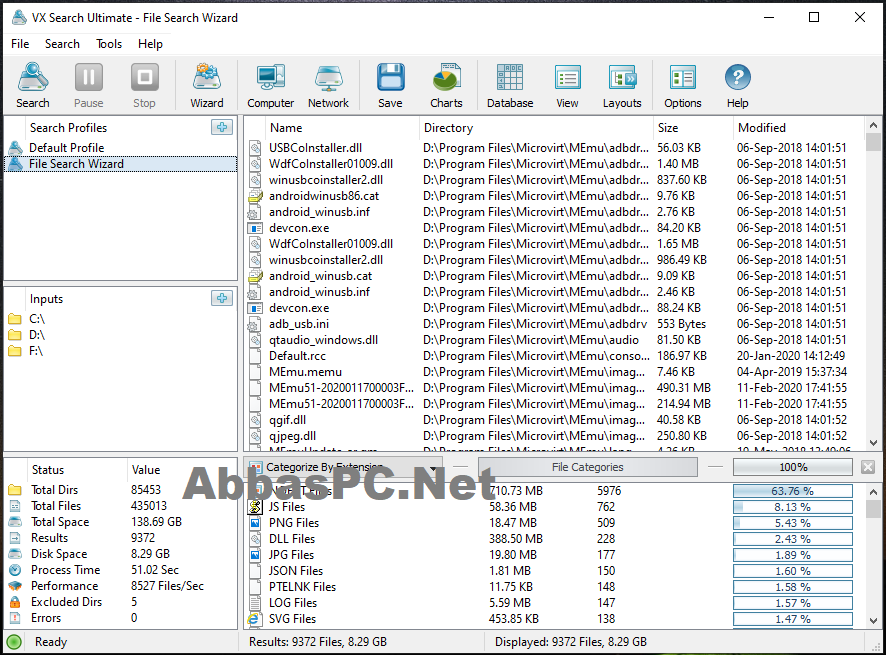This screenshot has width=886, height=655.
Task: Sort results by the Size column header
Action: click(693, 128)
